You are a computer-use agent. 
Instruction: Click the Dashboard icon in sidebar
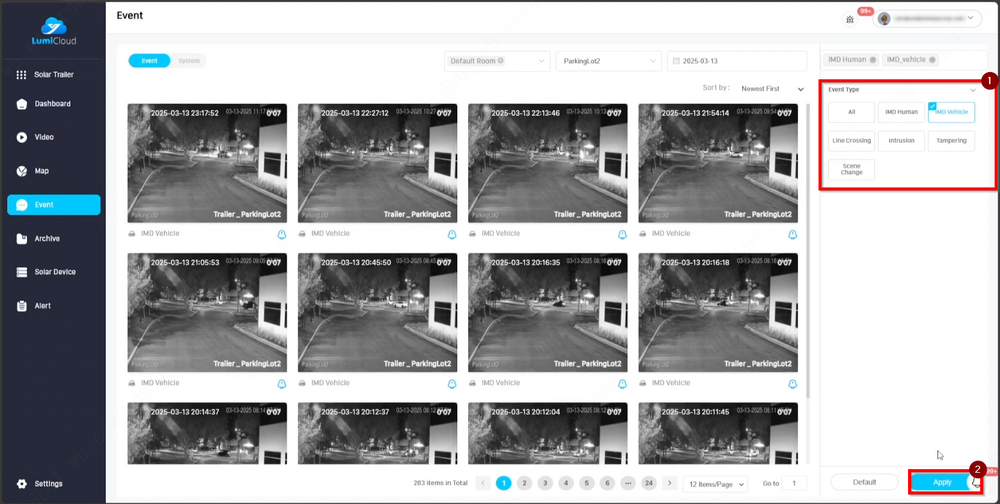pyautogui.click(x=21, y=104)
